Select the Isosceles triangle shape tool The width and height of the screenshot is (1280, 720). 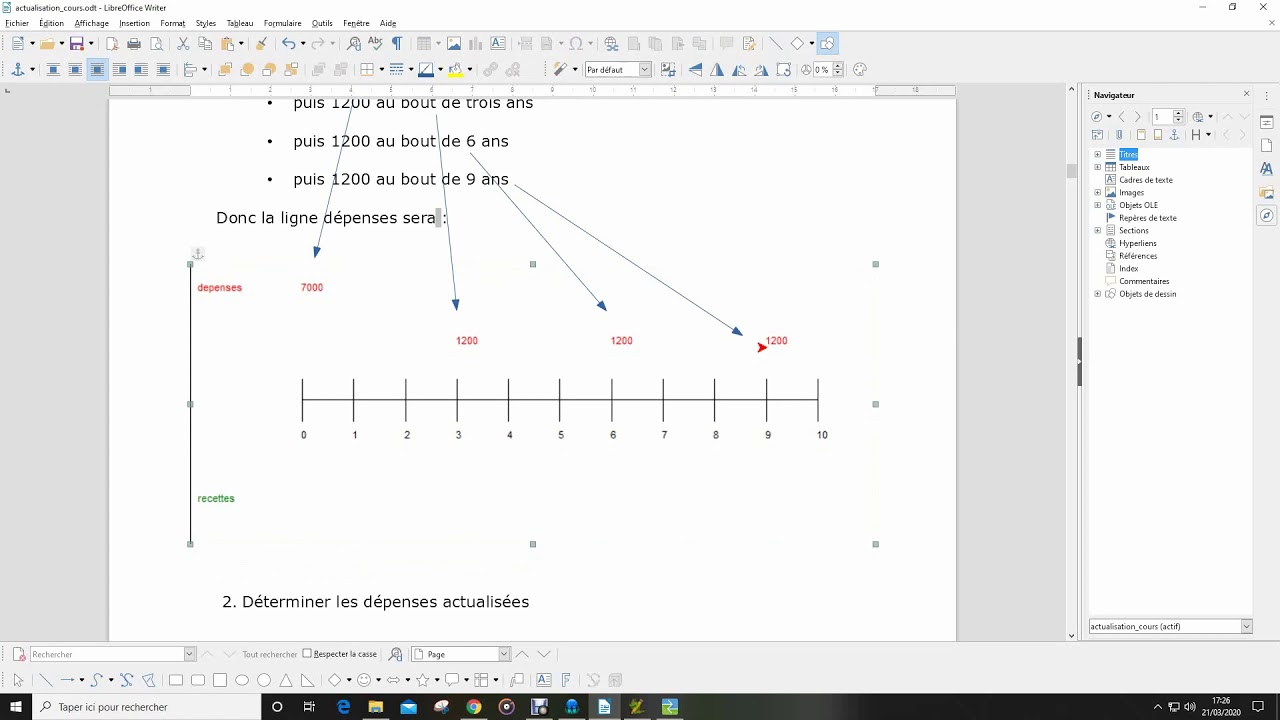click(x=286, y=680)
